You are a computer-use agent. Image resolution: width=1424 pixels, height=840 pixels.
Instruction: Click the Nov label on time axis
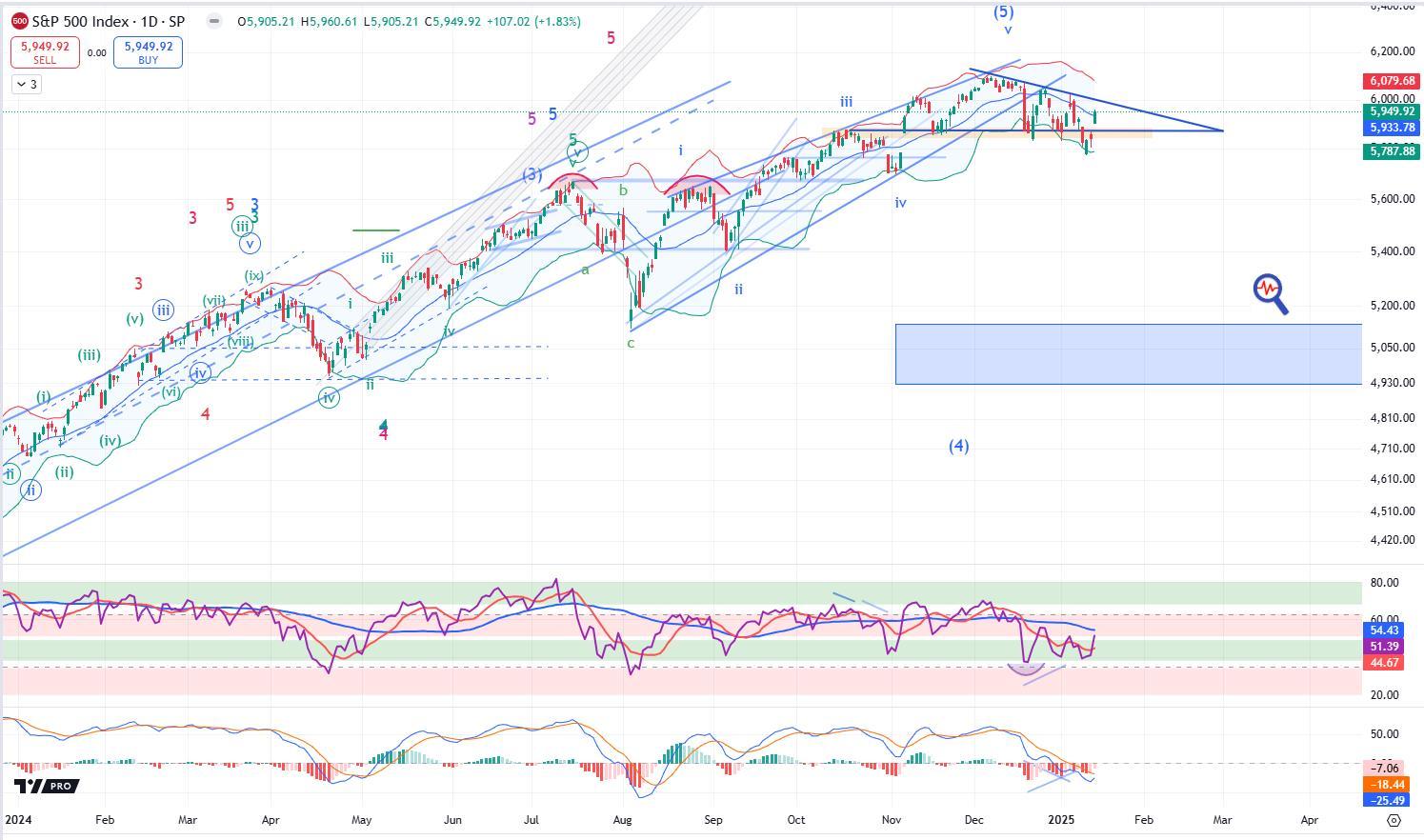pyautogui.click(x=892, y=819)
